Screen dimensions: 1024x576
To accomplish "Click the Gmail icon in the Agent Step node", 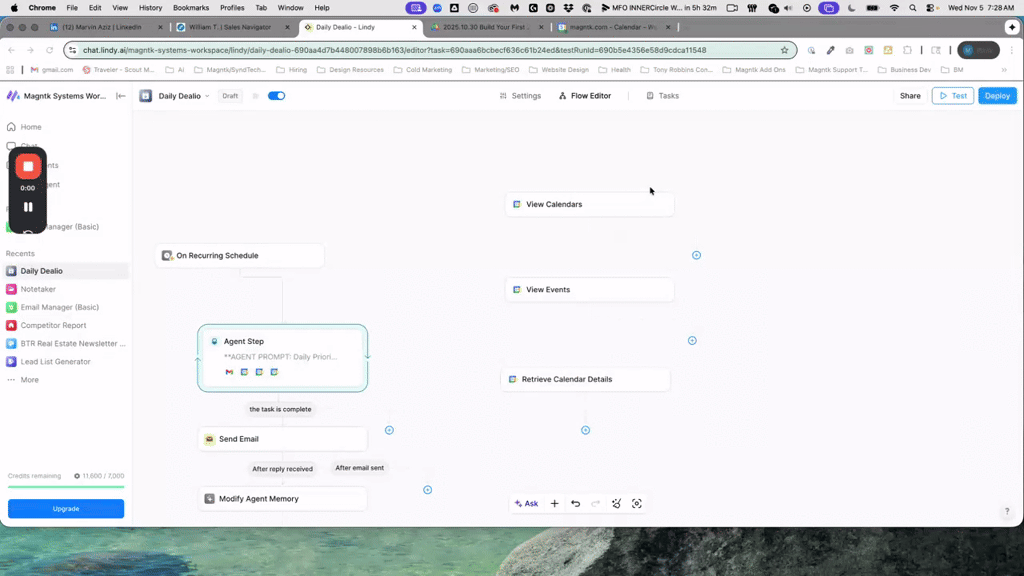I will [229, 372].
